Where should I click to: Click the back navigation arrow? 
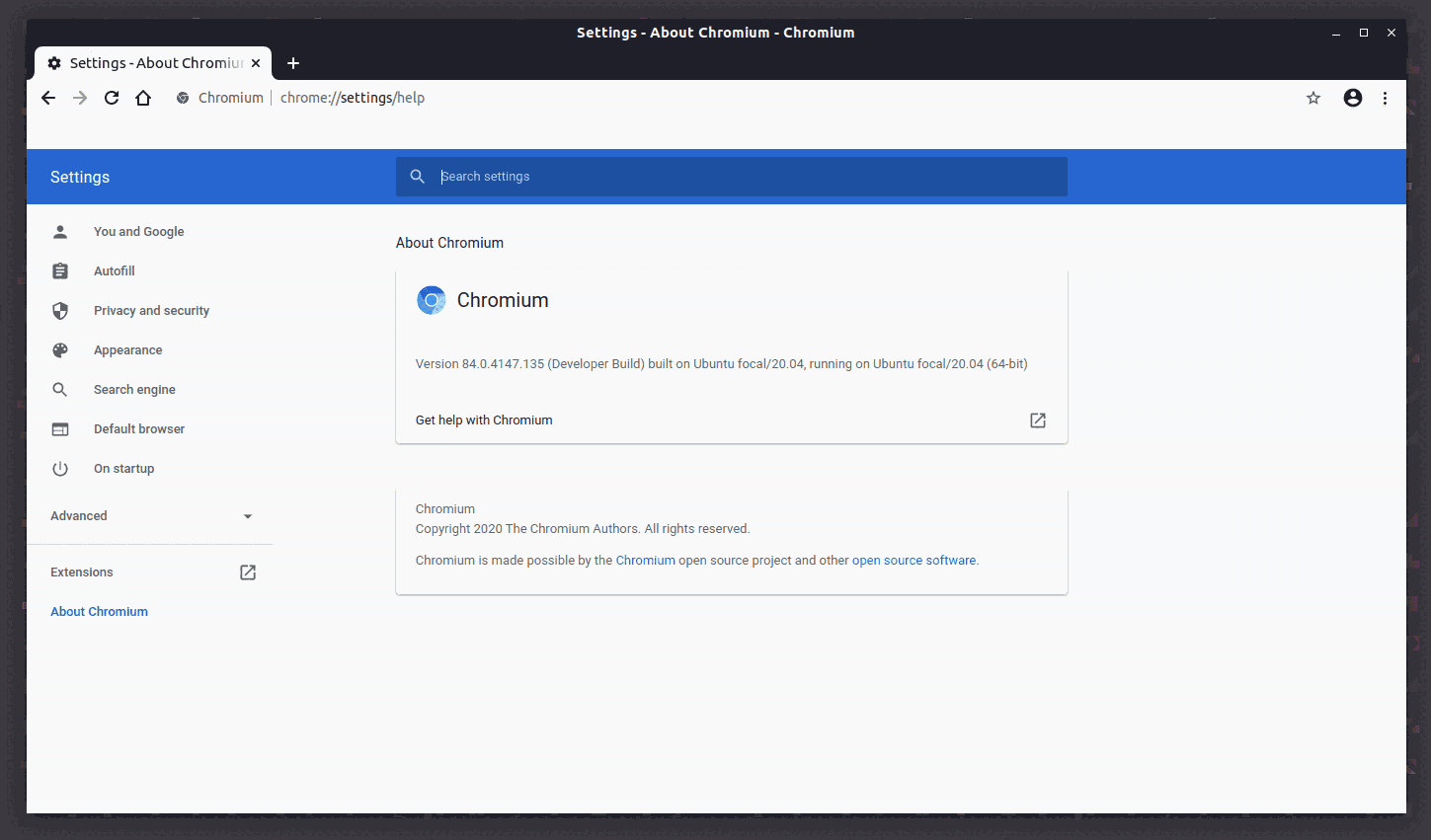pos(48,98)
